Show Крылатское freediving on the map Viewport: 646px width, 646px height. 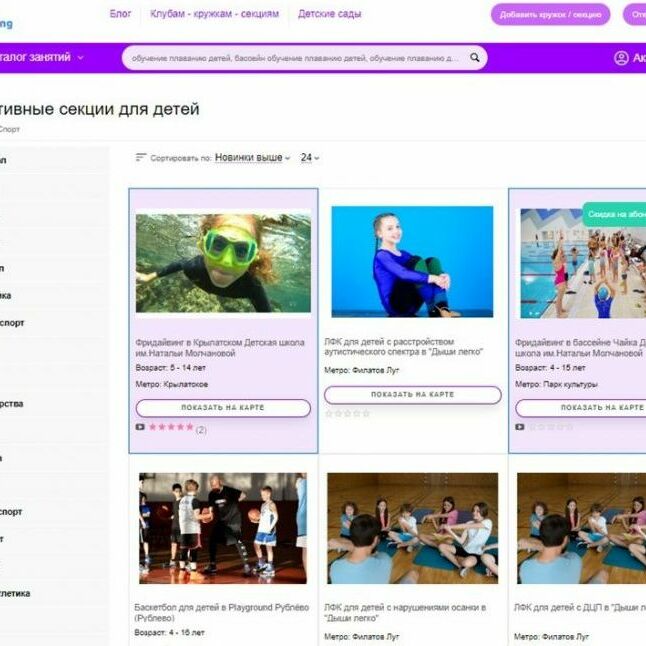coord(223,407)
